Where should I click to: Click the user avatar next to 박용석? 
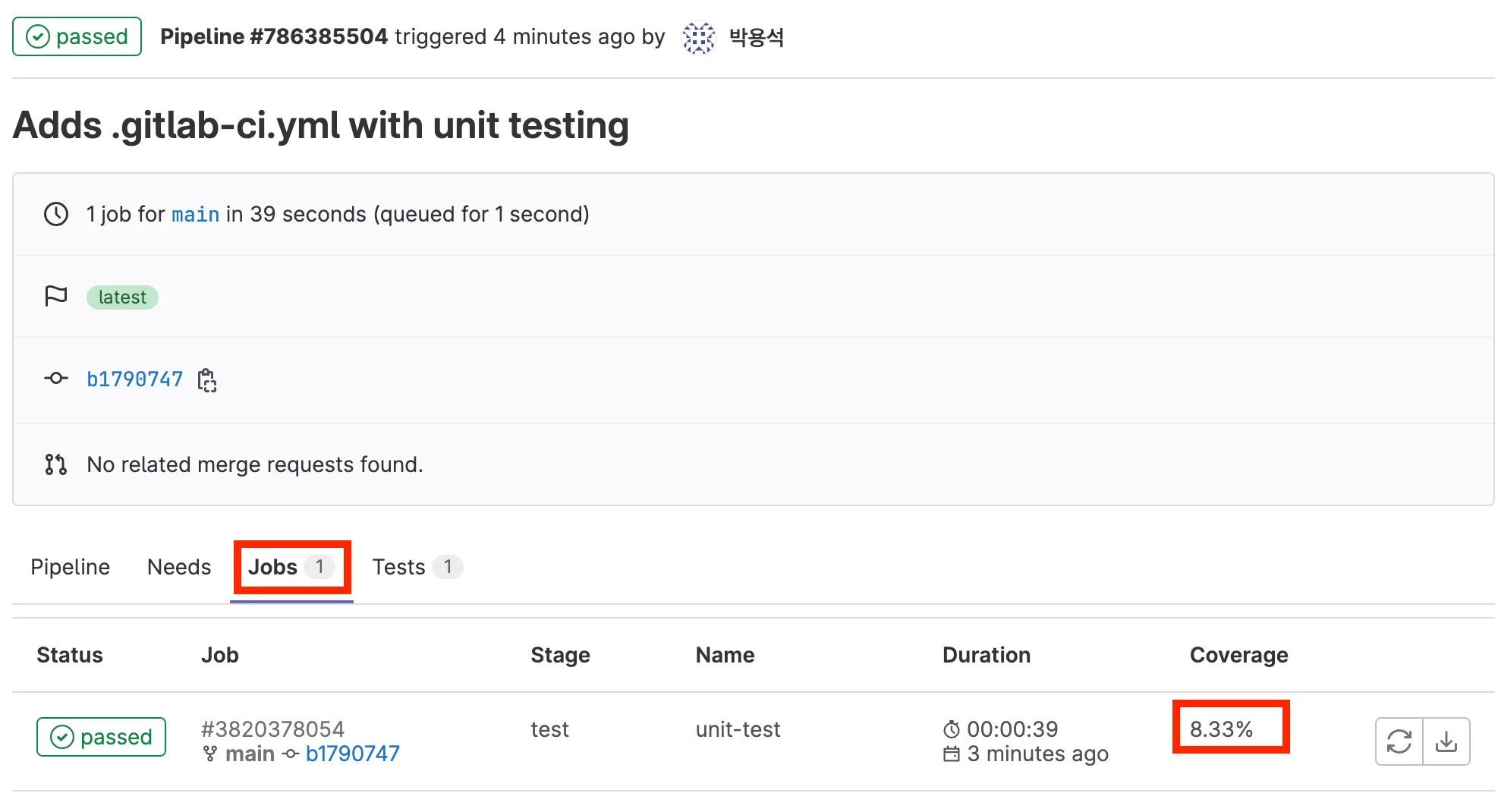(x=698, y=37)
